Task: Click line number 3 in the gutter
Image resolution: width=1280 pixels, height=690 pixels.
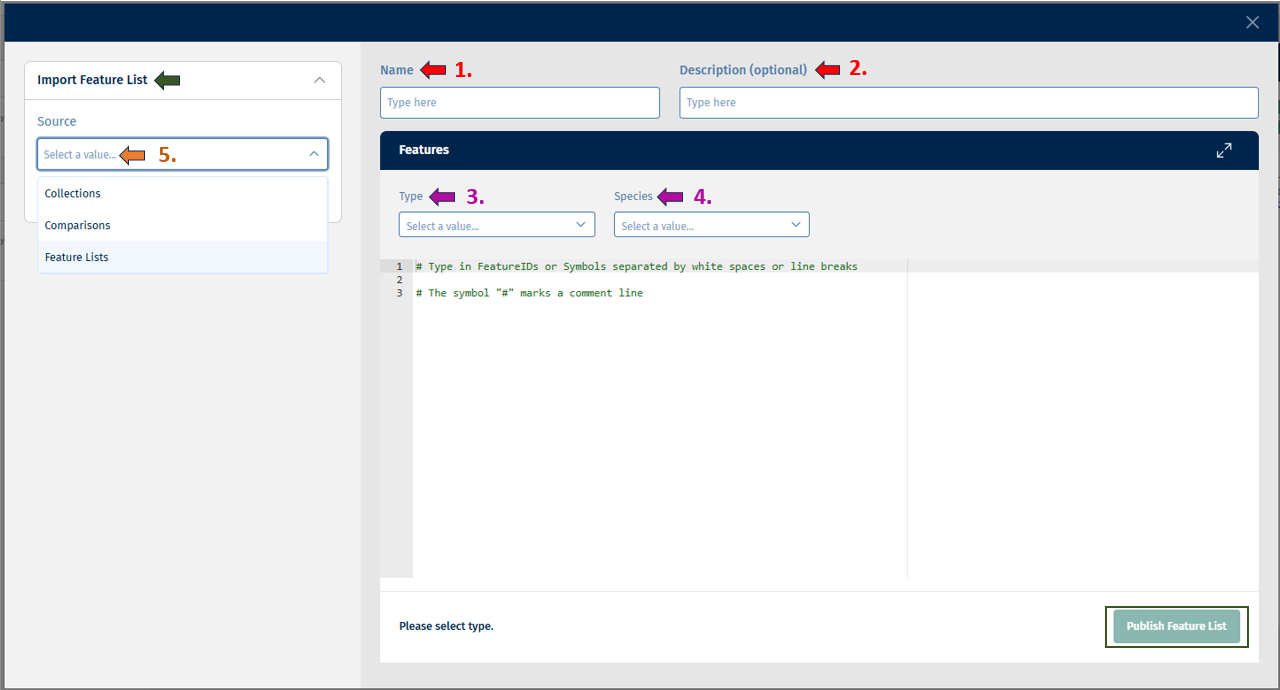Action: (x=399, y=292)
